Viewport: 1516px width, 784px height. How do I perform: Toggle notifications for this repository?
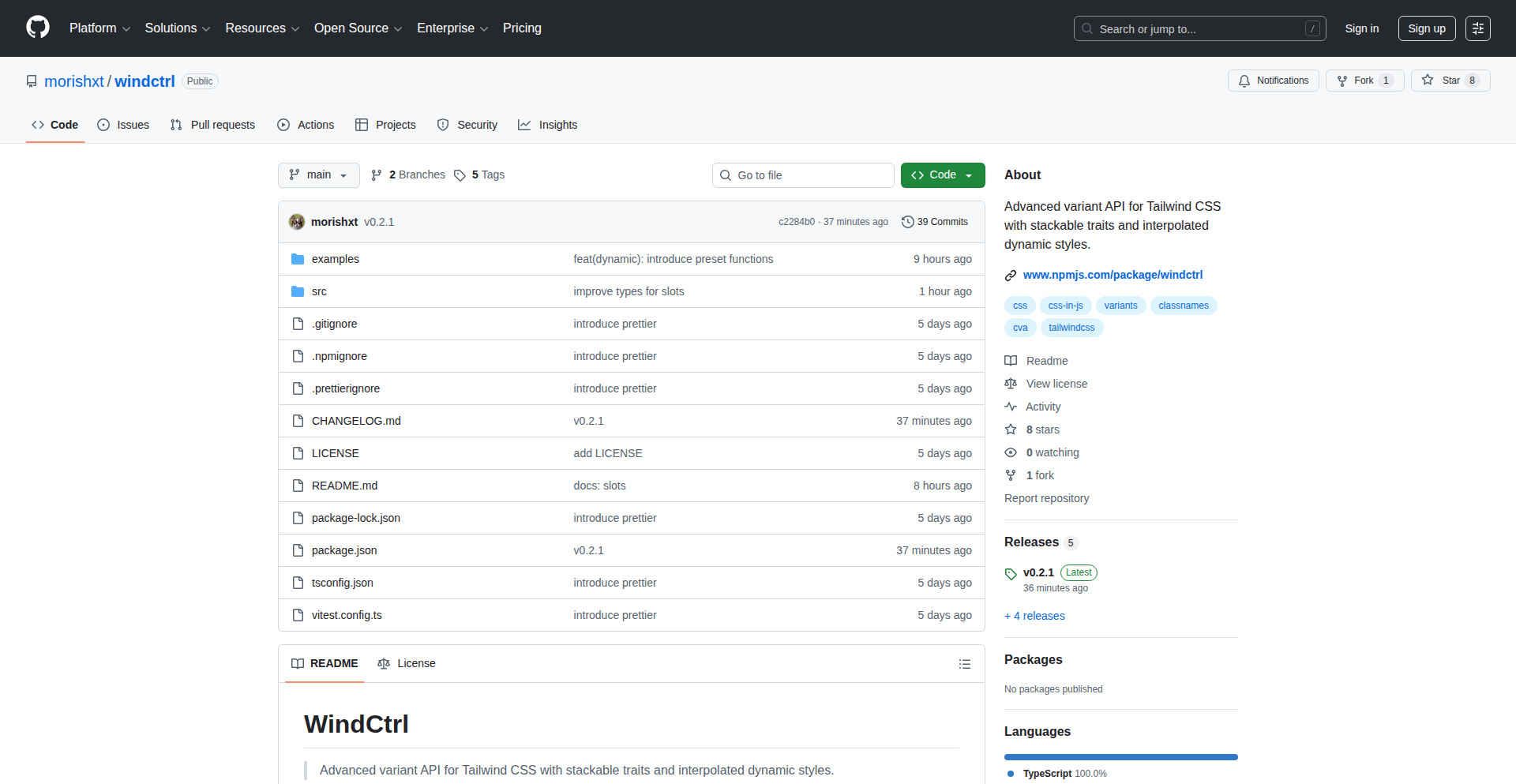[1273, 81]
